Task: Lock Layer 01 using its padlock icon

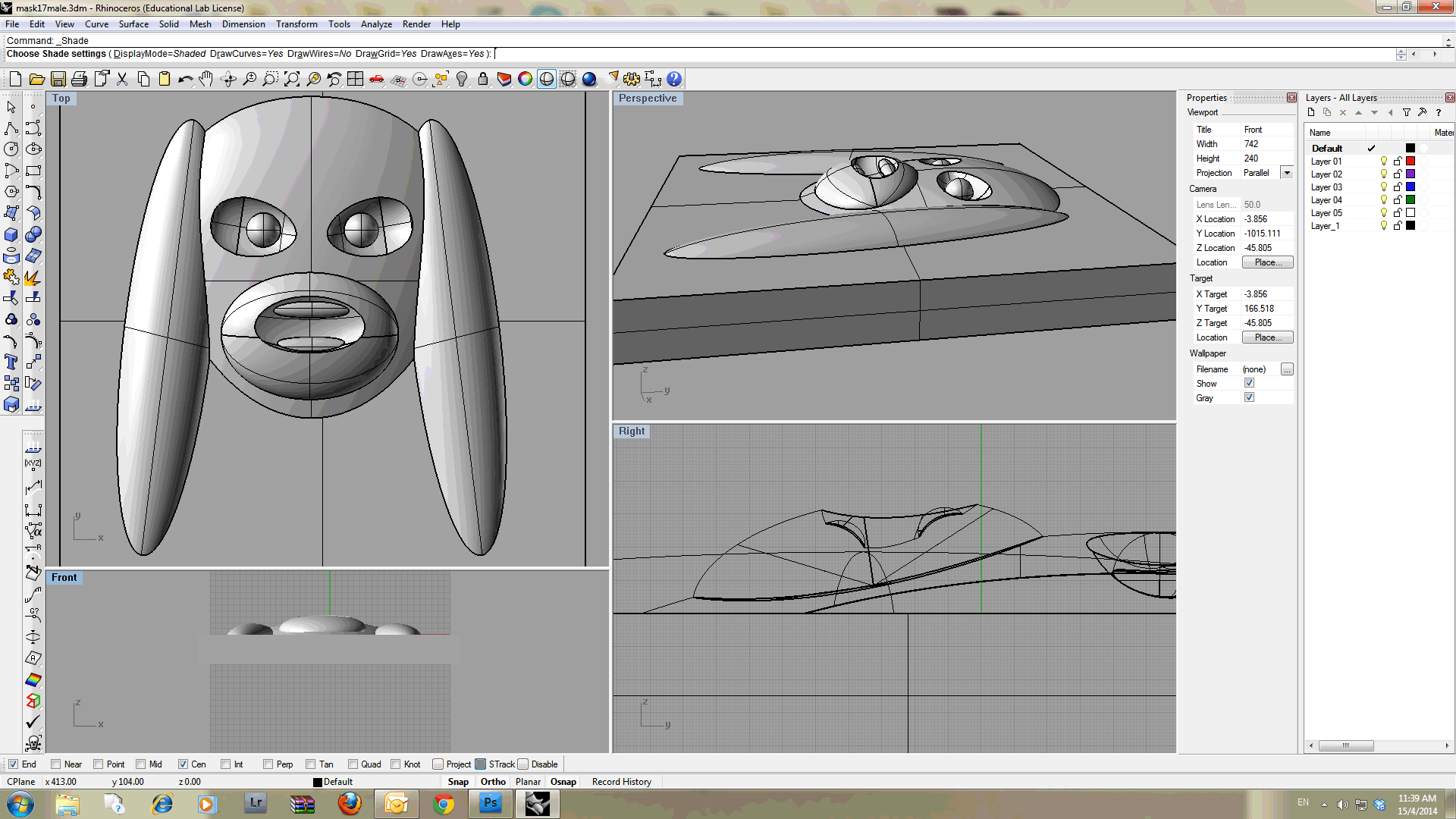Action: point(1398,161)
